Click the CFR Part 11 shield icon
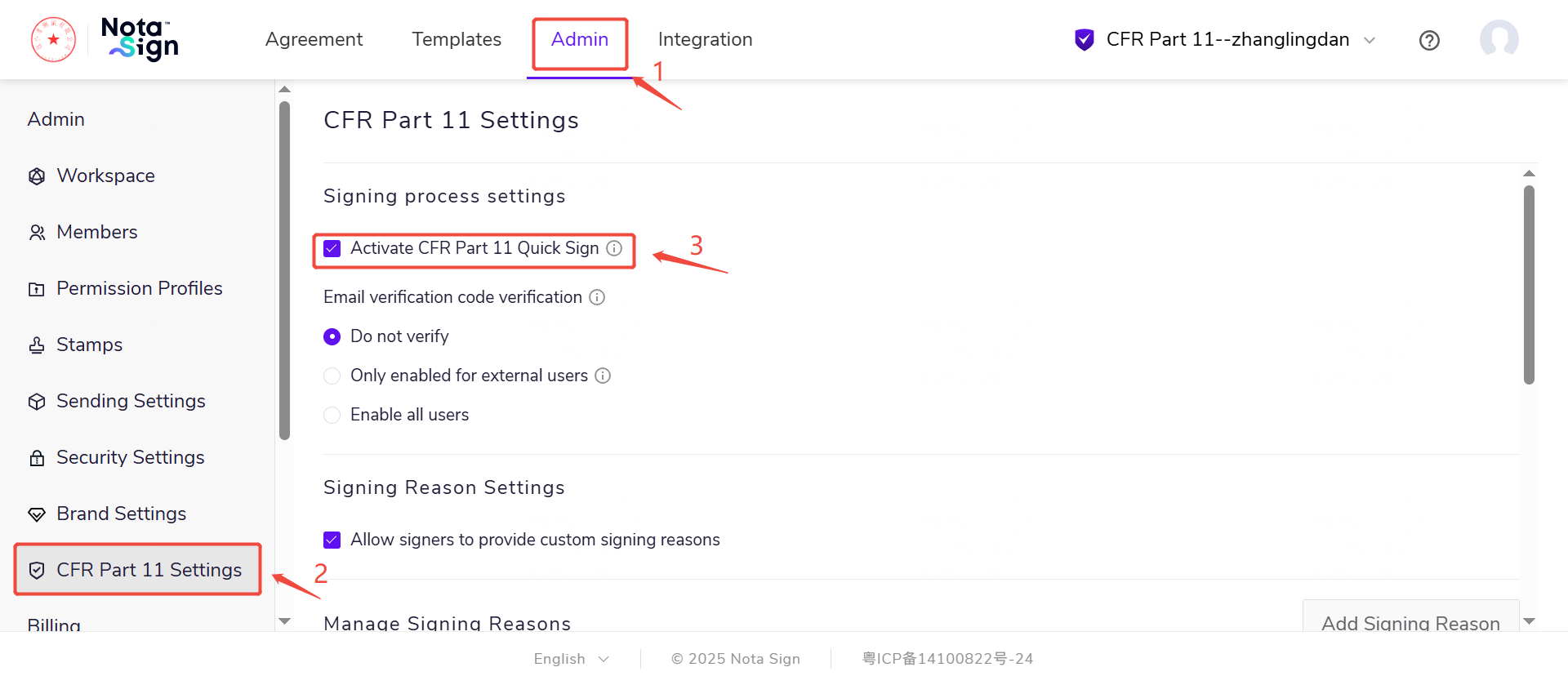The height and width of the screenshot is (685, 1568). [x=1085, y=39]
